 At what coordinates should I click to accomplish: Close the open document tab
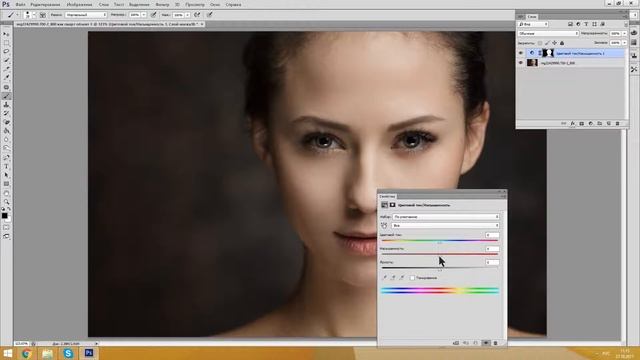(202, 24)
